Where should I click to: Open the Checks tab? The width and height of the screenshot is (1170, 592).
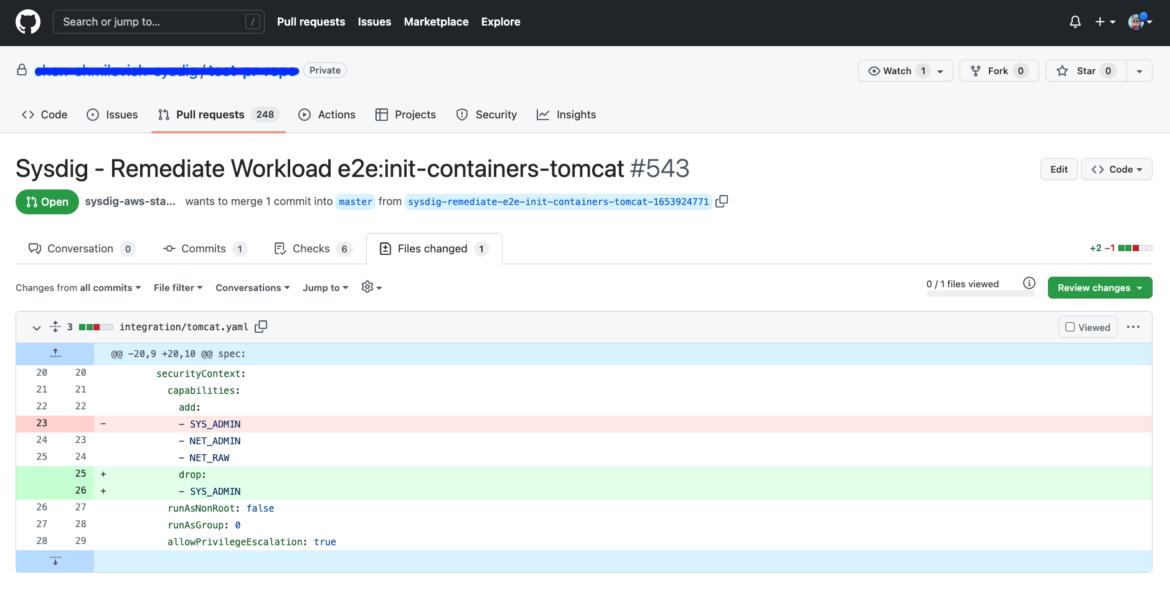(313, 249)
